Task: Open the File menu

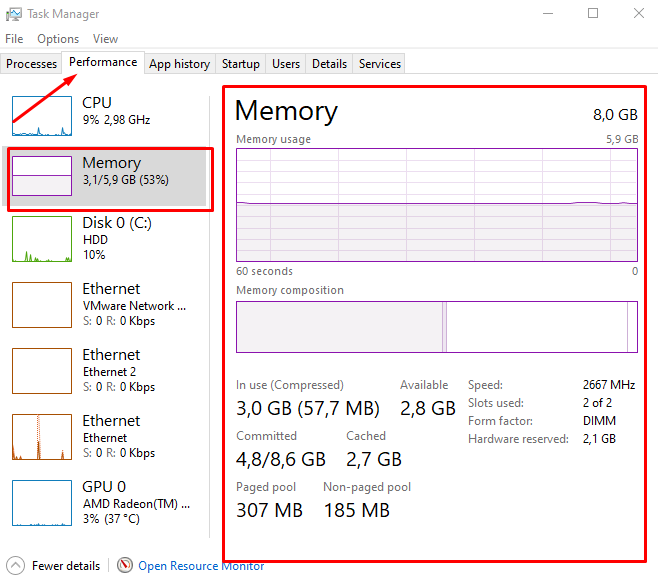Action: point(14,39)
